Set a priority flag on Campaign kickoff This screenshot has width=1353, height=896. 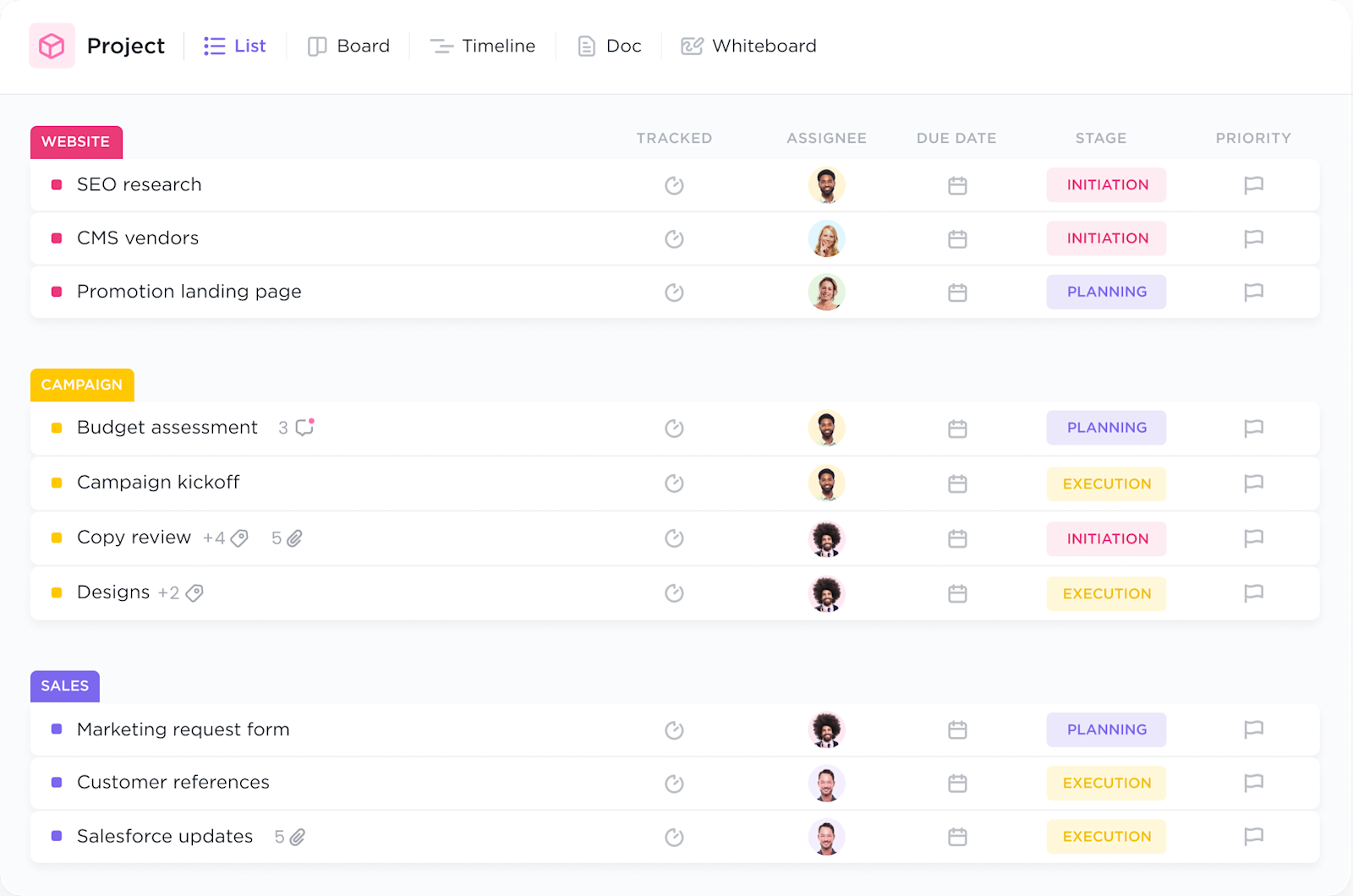click(x=1253, y=484)
